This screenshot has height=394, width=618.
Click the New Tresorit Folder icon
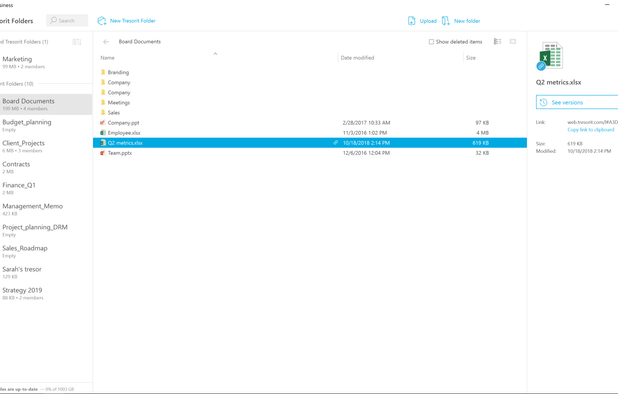pos(102,20)
